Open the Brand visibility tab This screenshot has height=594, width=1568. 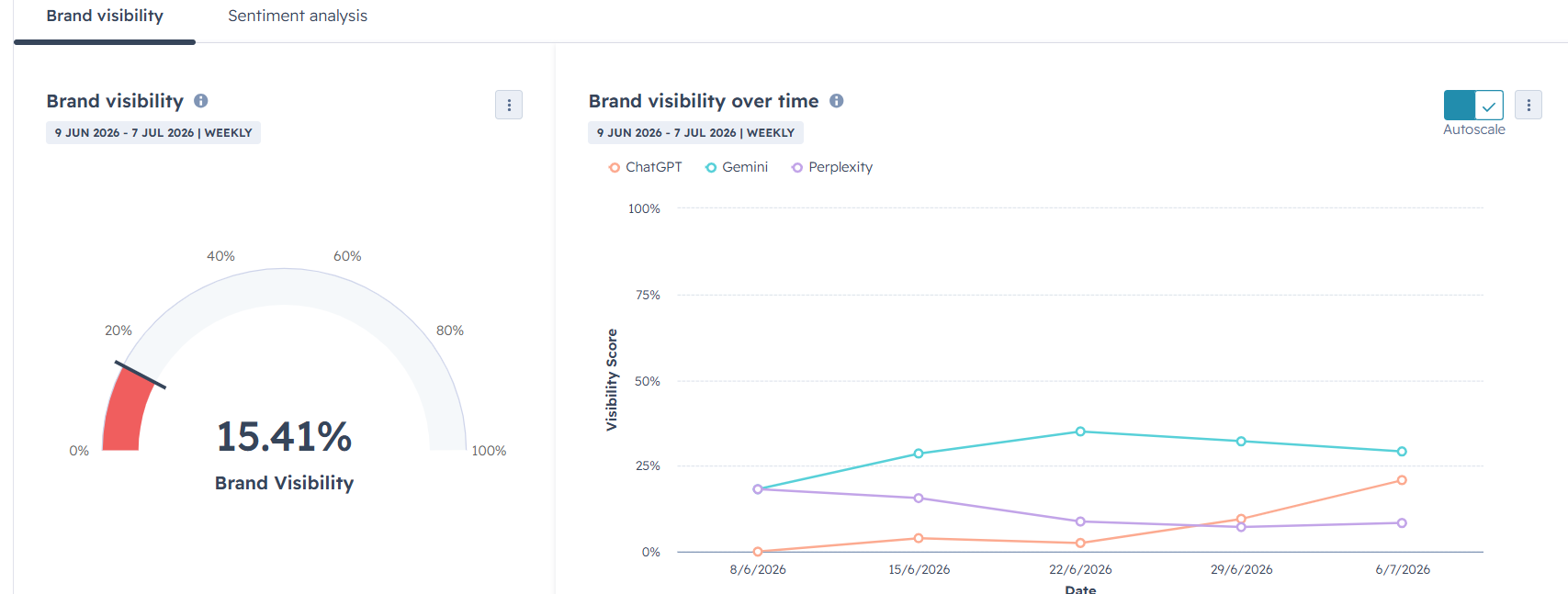(105, 17)
